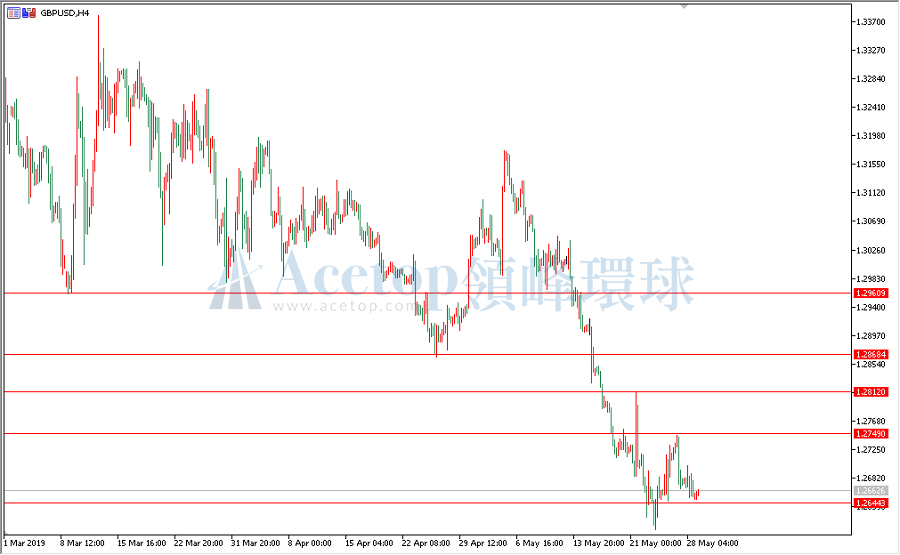Click the 1 Mar 2019 date label

tap(24, 543)
